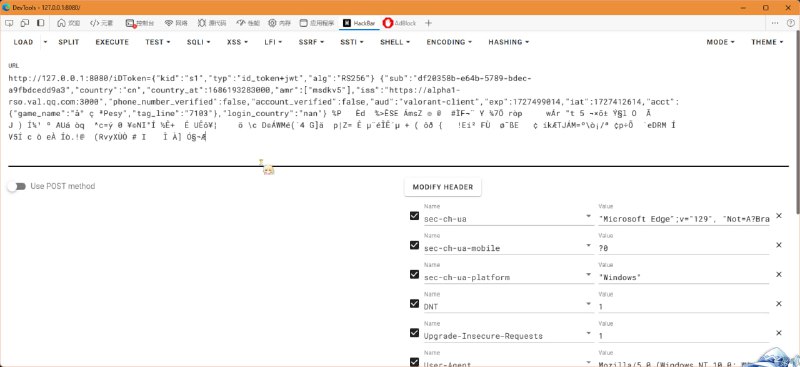Click the EXECUTE button

click(112, 42)
